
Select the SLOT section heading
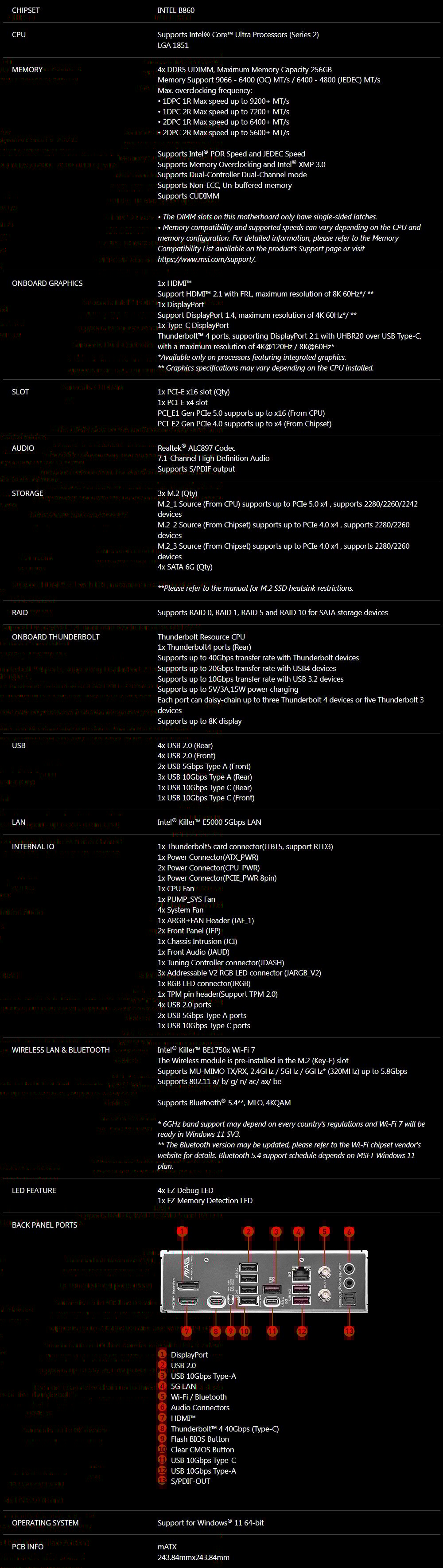pos(20,392)
